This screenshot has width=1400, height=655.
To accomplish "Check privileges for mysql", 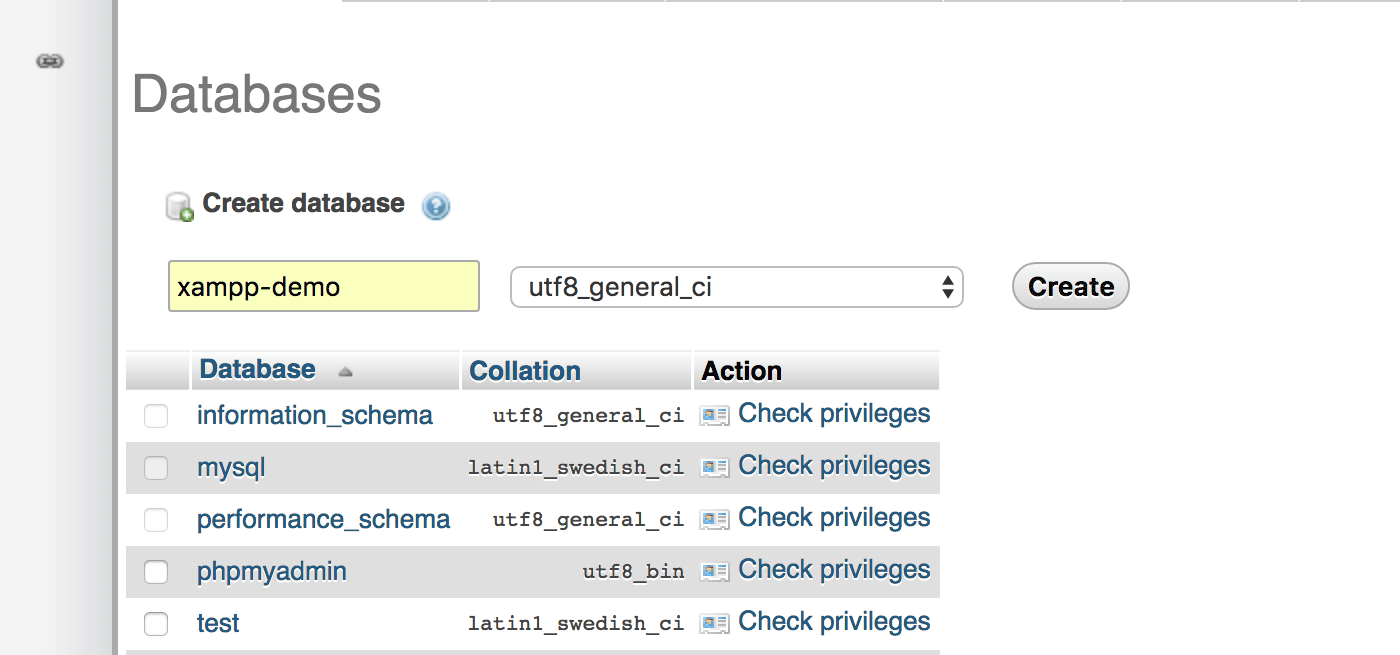I will pos(834,465).
